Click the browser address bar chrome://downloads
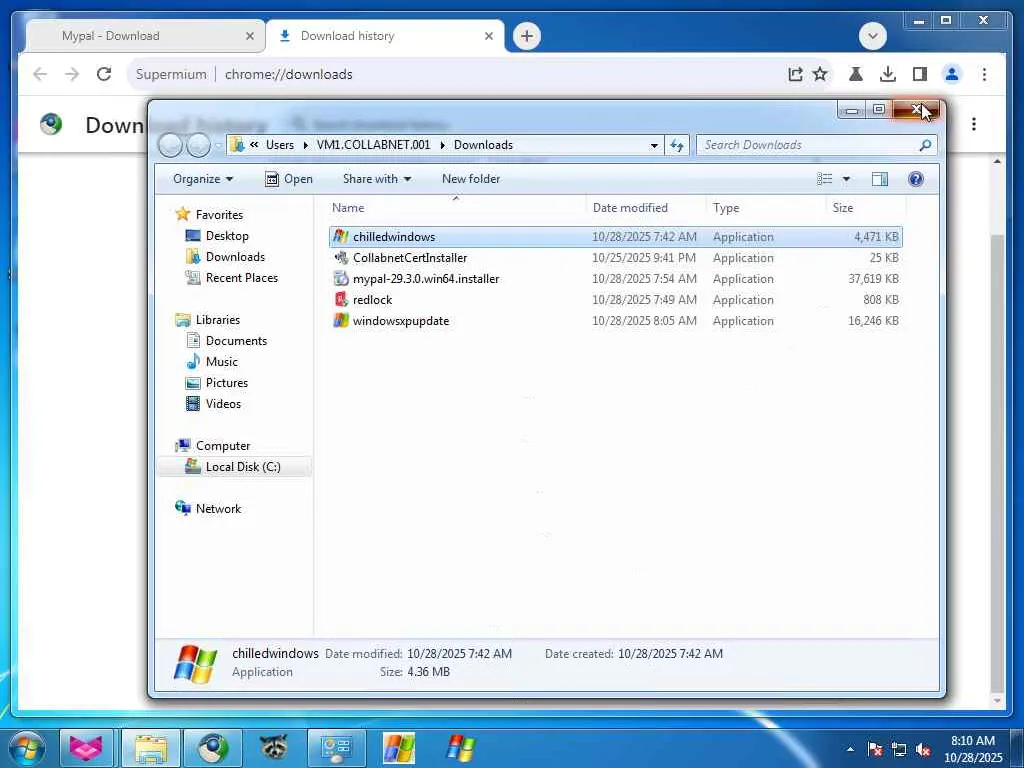This screenshot has width=1024, height=768. coord(288,74)
